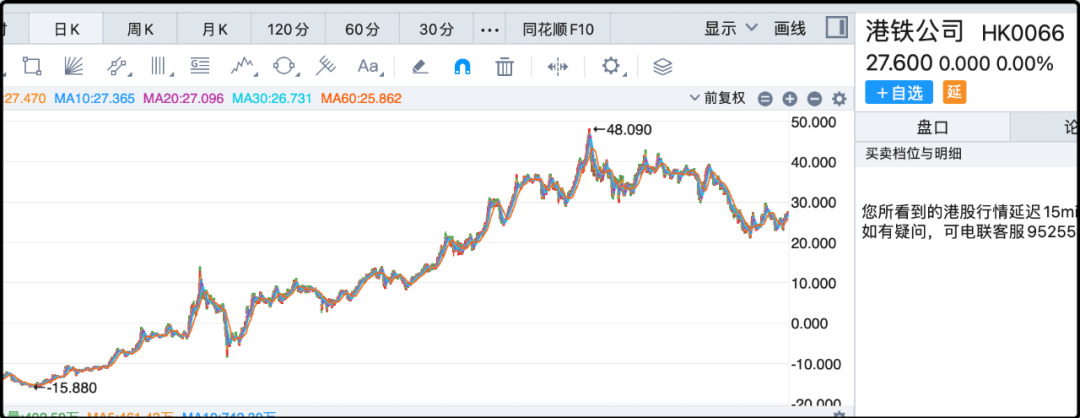Open the 盘口 order book tab
Screen dimensions: 1080x418
[932, 127]
